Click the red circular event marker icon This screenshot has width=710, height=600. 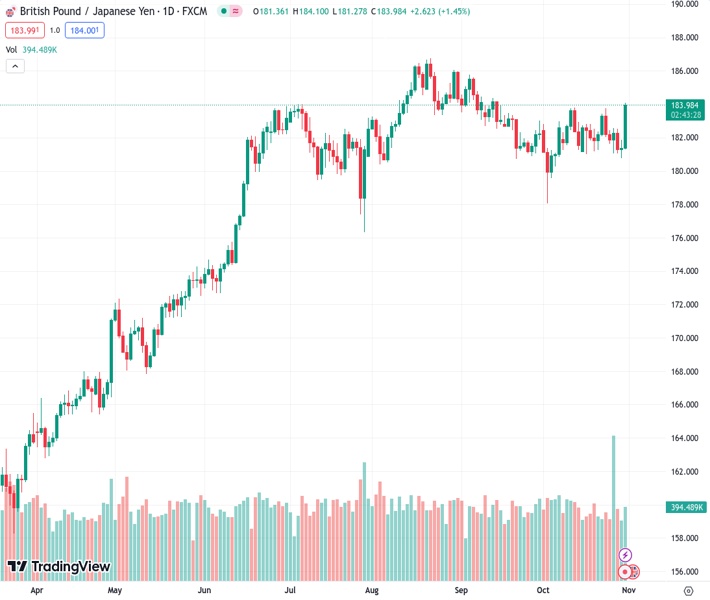tap(626, 572)
